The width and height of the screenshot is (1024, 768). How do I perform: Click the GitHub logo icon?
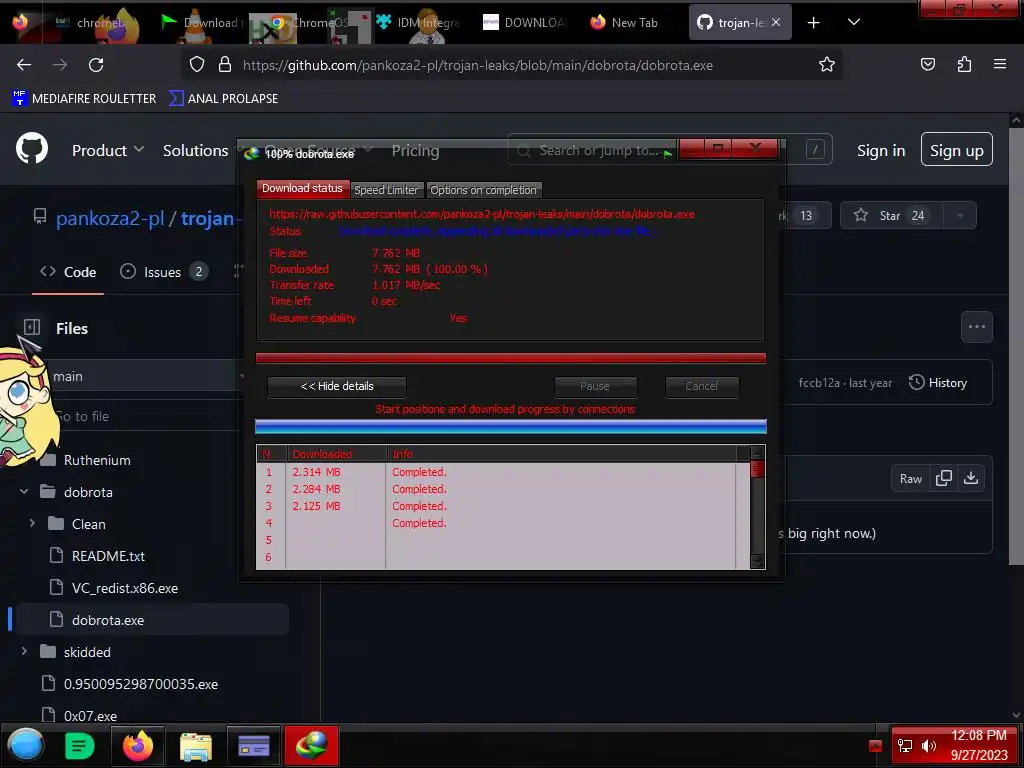pyautogui.click(x=31, y=150)
